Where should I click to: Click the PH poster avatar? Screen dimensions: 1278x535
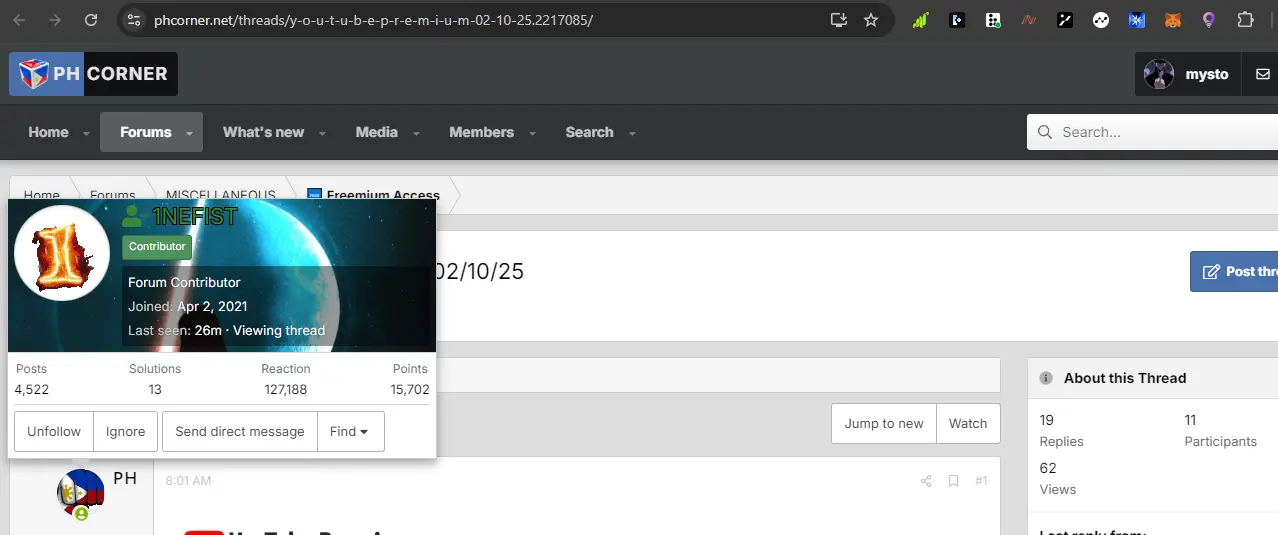point(81,493)
